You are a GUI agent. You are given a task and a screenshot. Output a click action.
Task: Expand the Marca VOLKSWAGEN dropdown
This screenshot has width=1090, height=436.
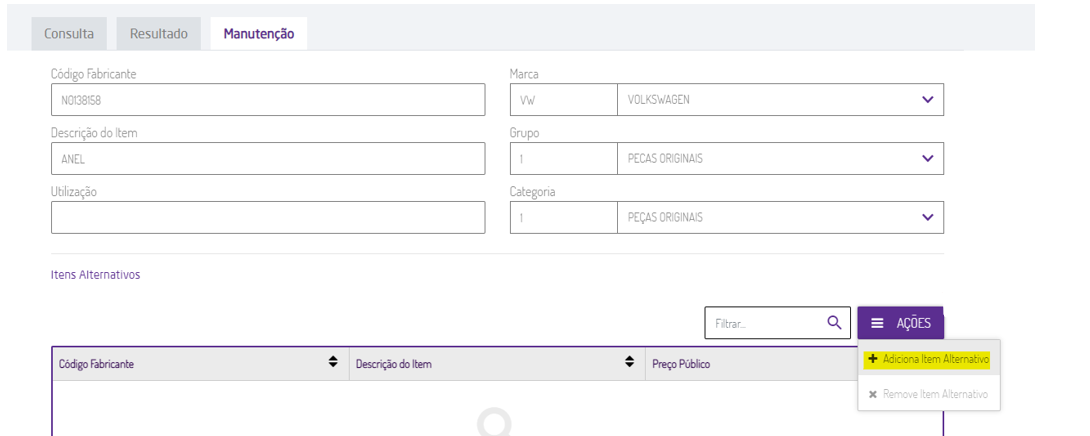(927, 100)
